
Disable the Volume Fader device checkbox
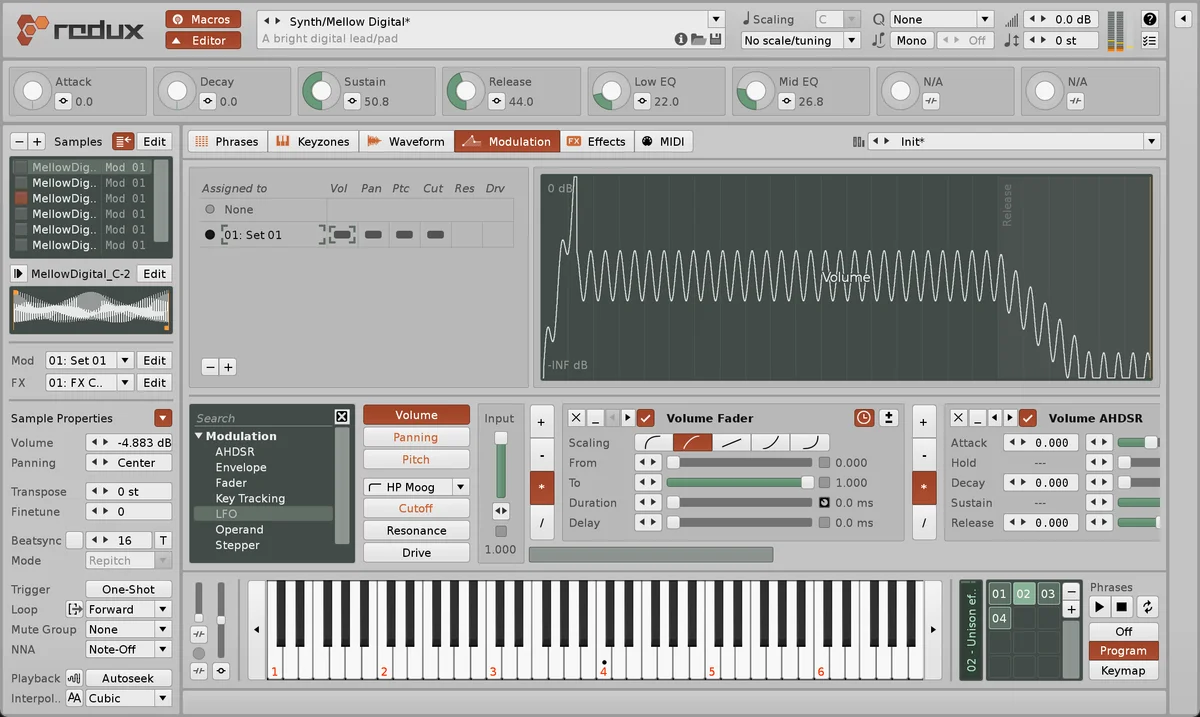(x=646, y=418)
